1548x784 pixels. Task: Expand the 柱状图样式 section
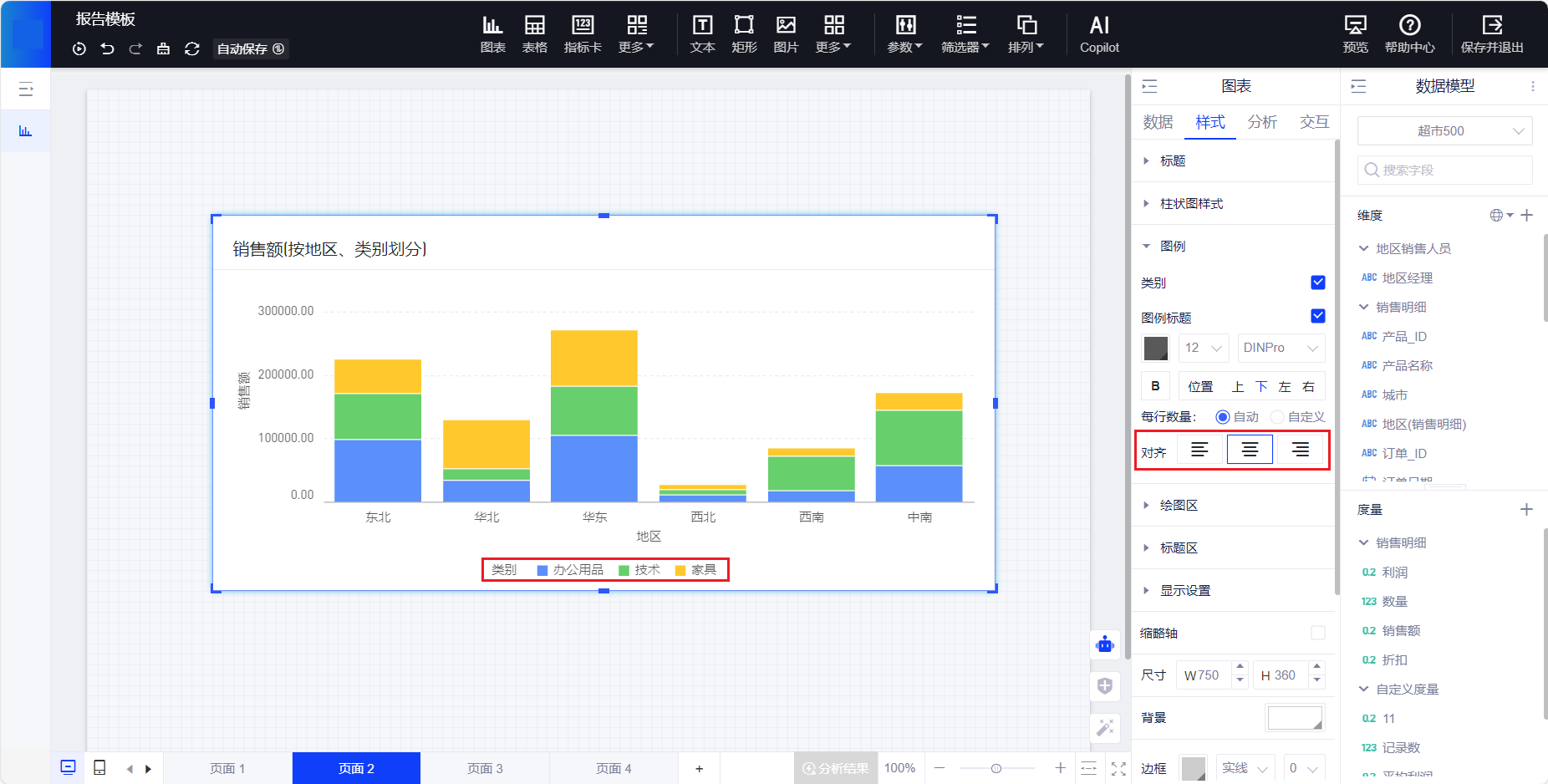click(x=1191, y=204)
